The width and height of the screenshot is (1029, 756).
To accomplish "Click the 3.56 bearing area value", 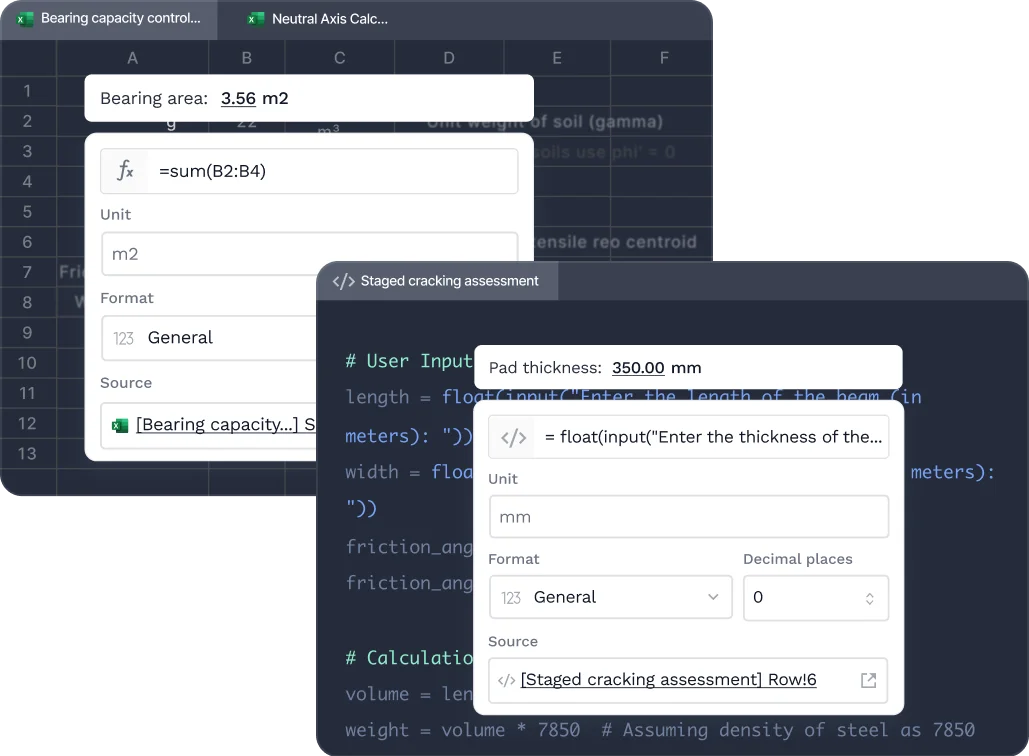I will [x=238, y=98].
